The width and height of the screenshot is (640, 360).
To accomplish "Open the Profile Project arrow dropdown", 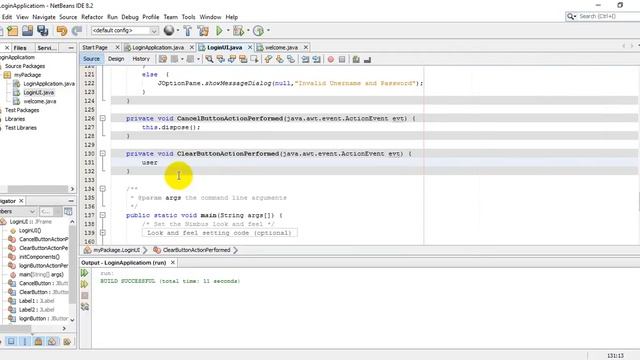I will point(268,31).
